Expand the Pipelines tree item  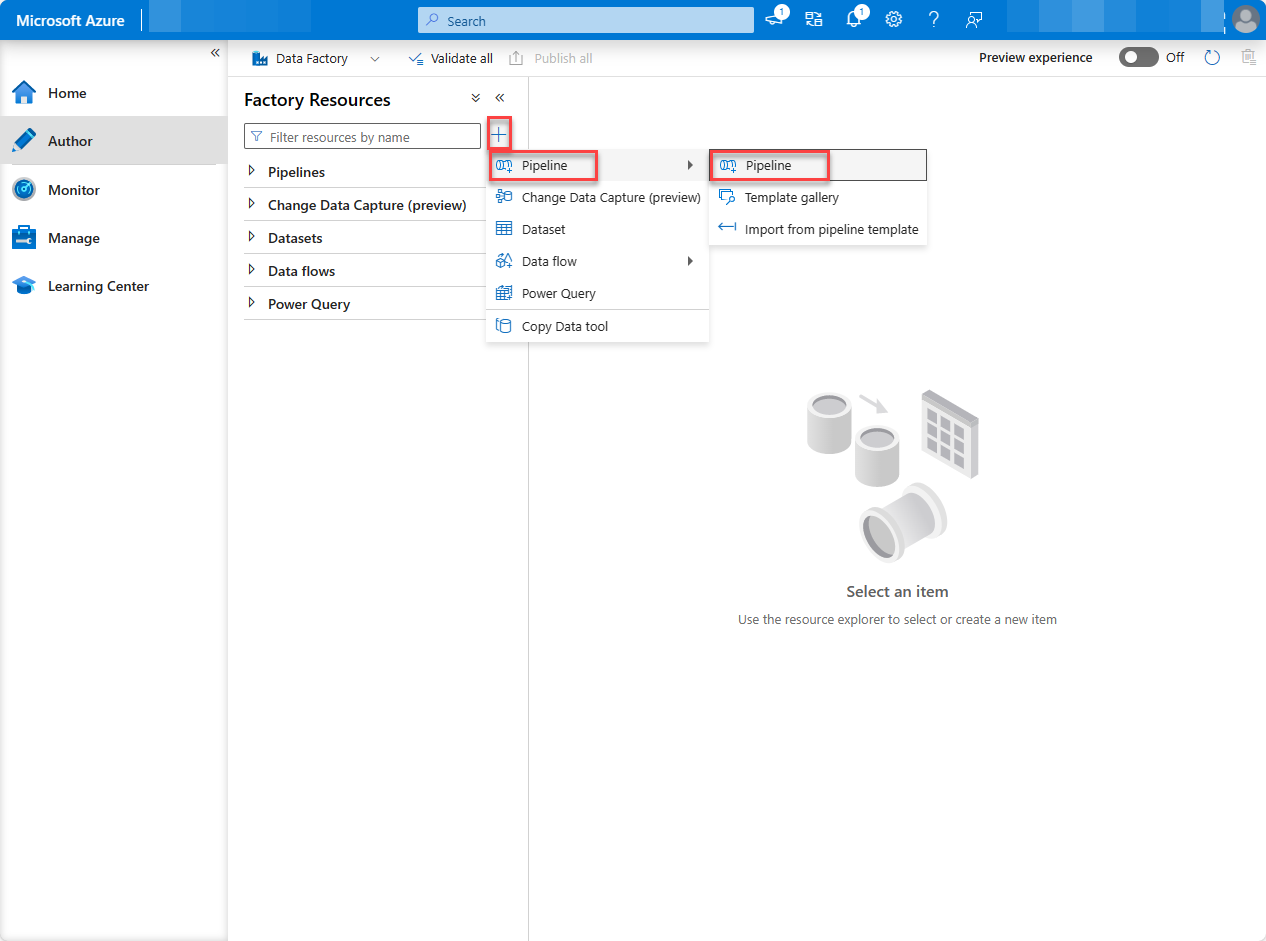(x=295, y=171)
